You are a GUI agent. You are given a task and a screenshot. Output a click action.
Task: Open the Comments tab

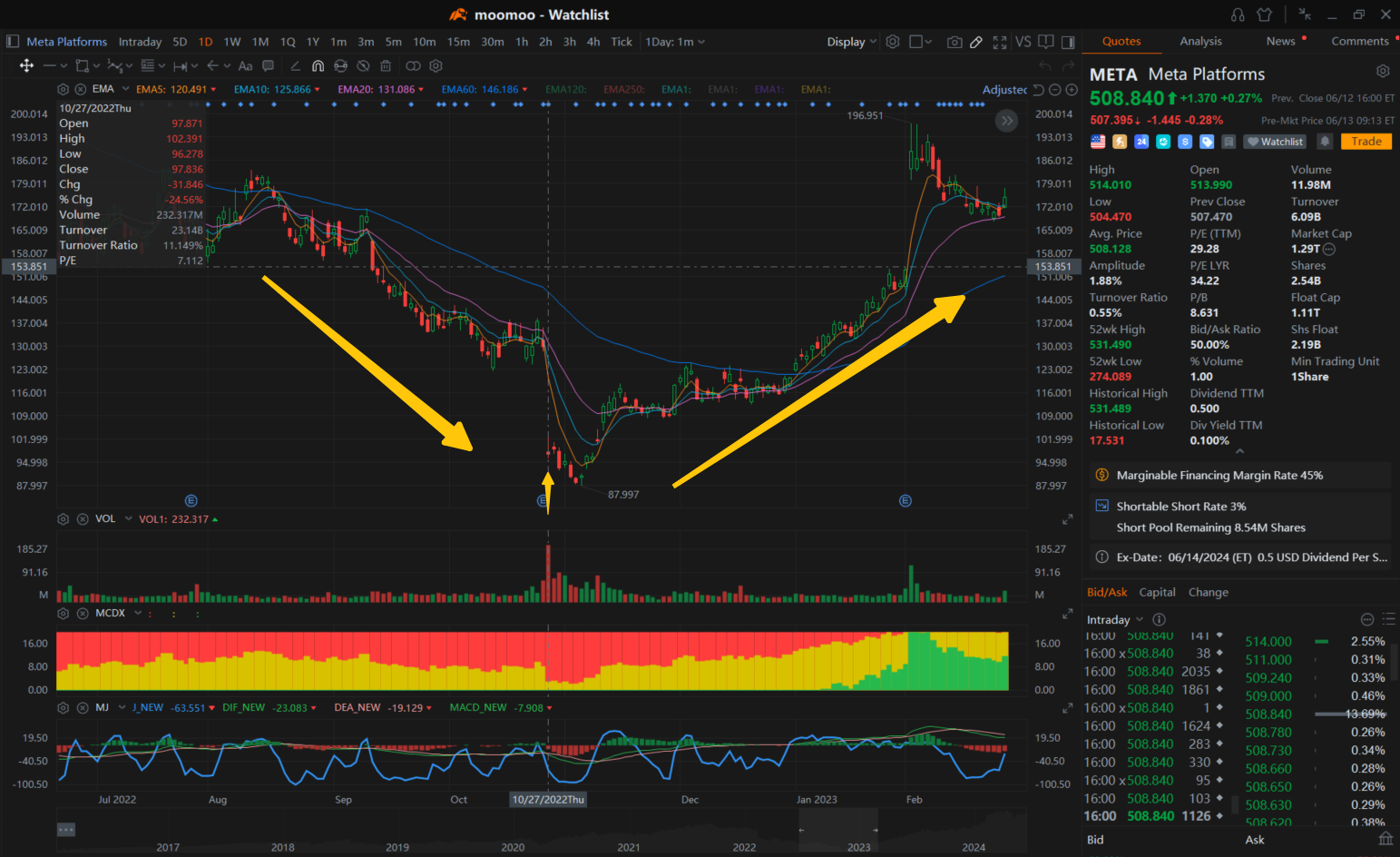tap(1359, 41)
